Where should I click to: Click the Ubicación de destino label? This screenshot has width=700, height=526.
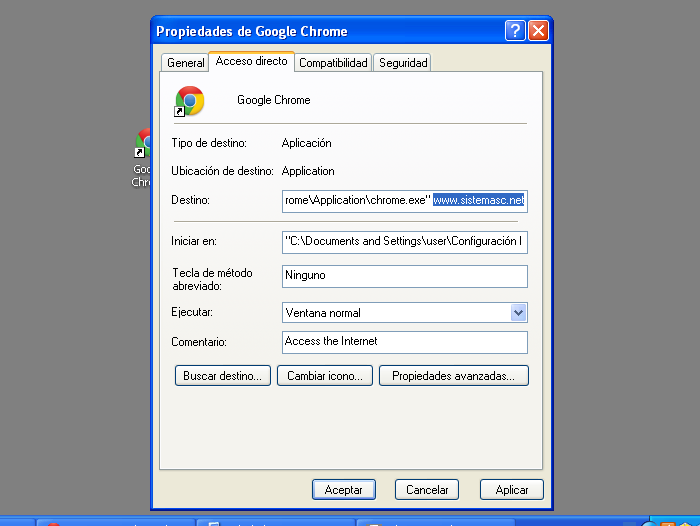[222, 171]
